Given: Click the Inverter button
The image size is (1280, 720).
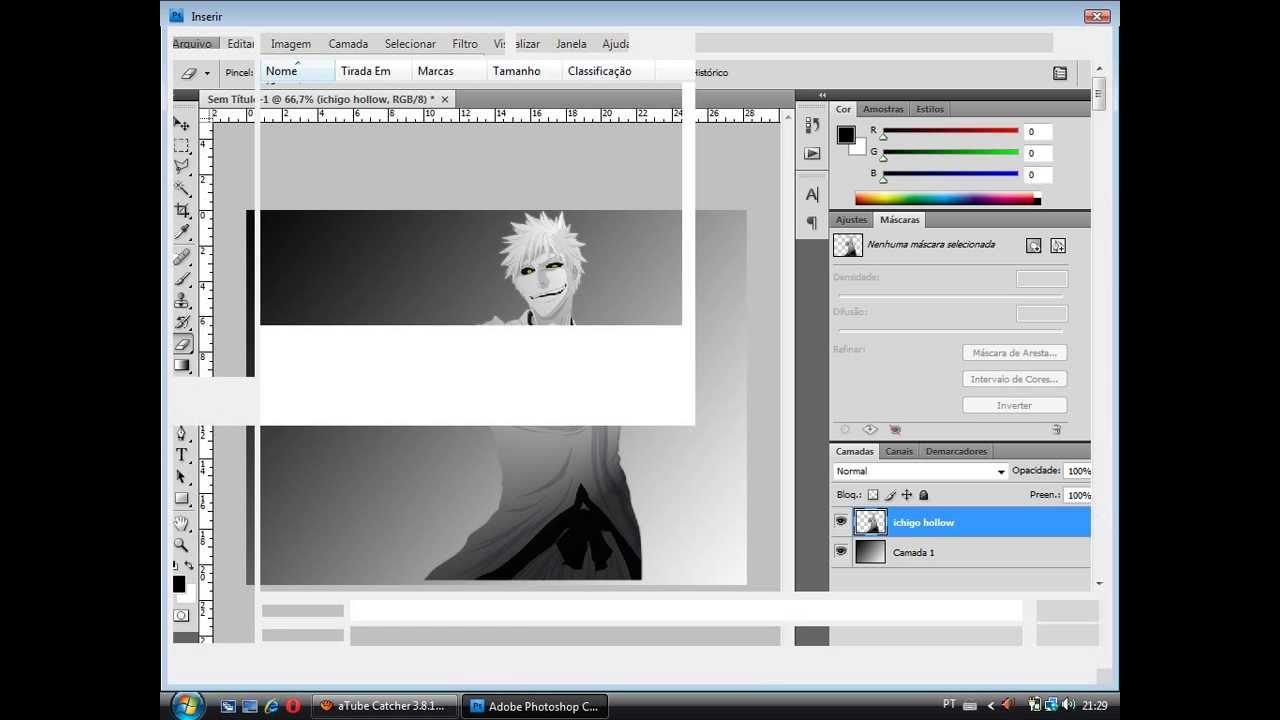Looking at the screenshot, I should point(1015,405).
